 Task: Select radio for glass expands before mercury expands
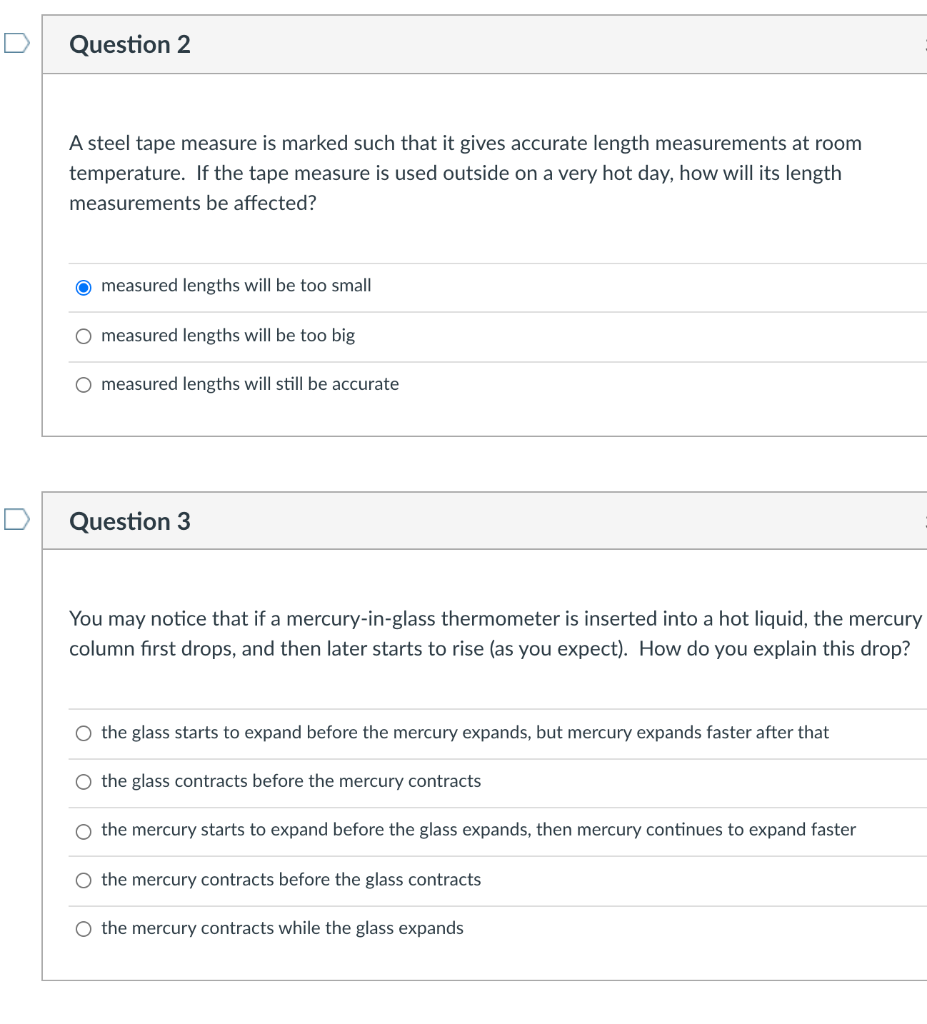click(x=84, y=733)
